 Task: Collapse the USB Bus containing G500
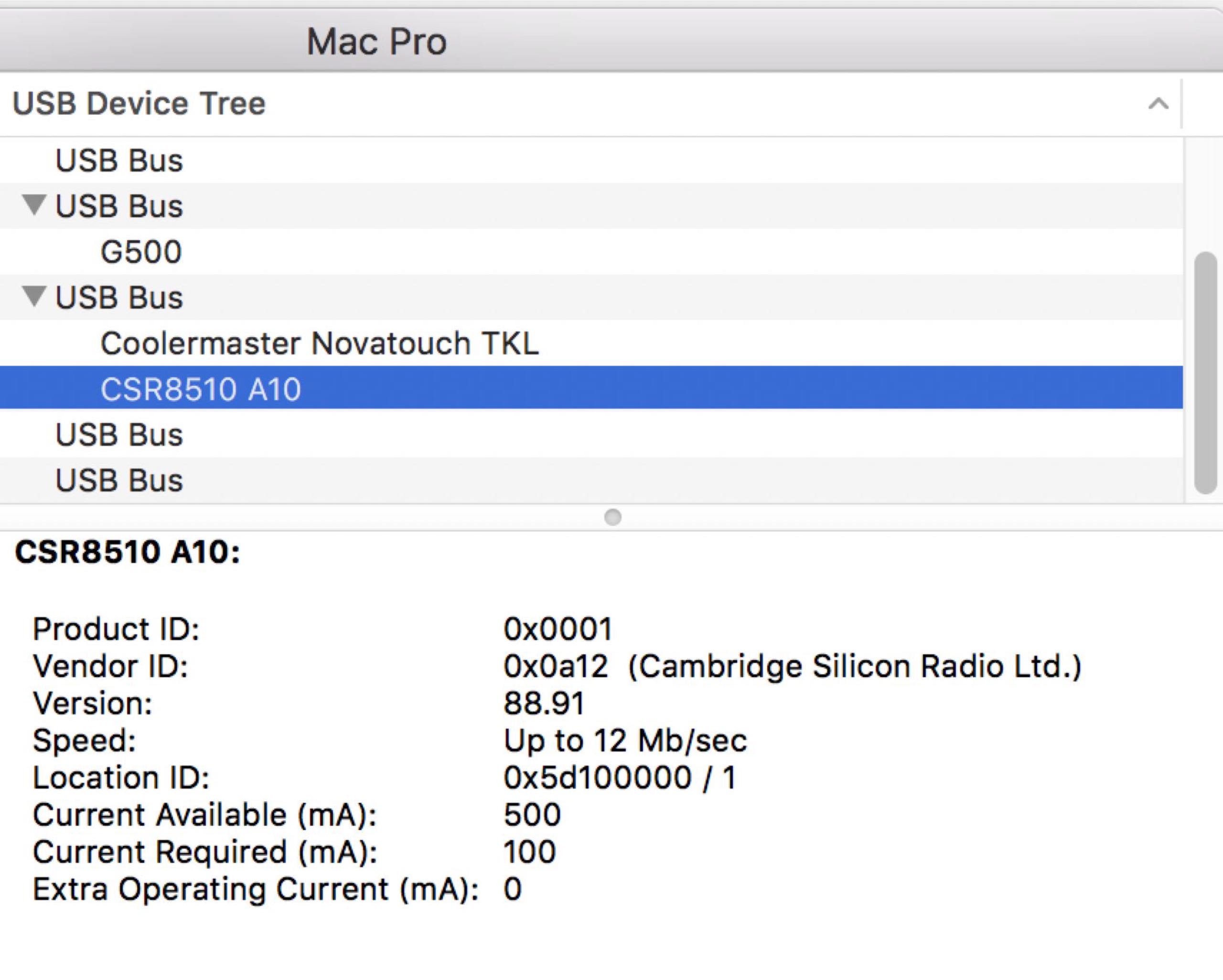[34, 205]
